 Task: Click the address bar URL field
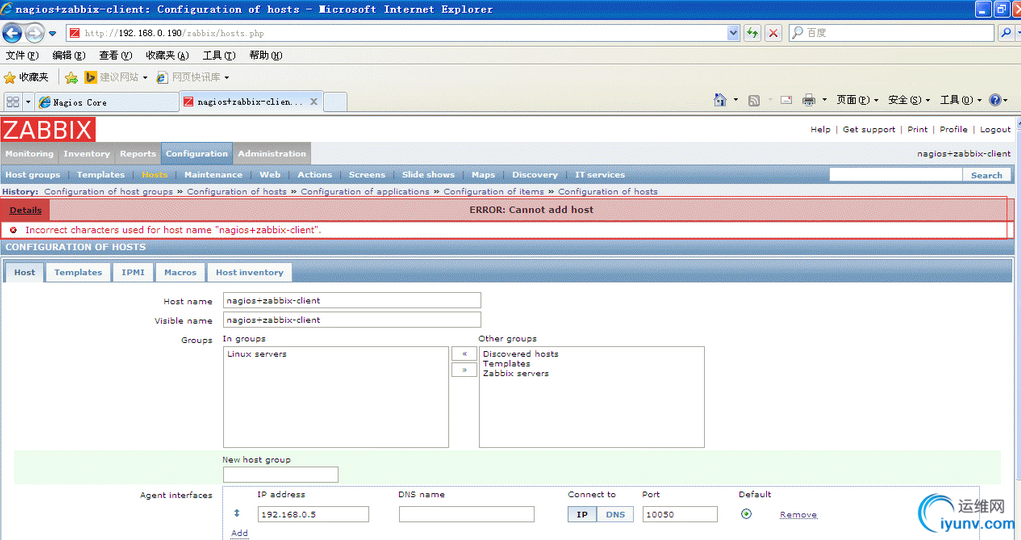coord(397,33)
